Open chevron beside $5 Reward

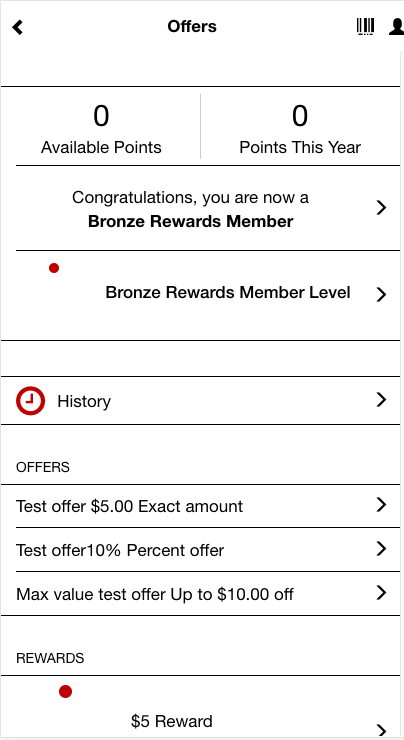(381, 730)
